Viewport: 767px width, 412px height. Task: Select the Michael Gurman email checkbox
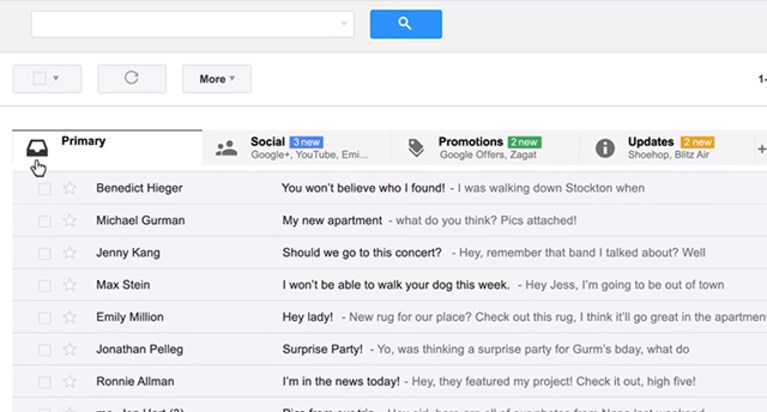point(45,221)
